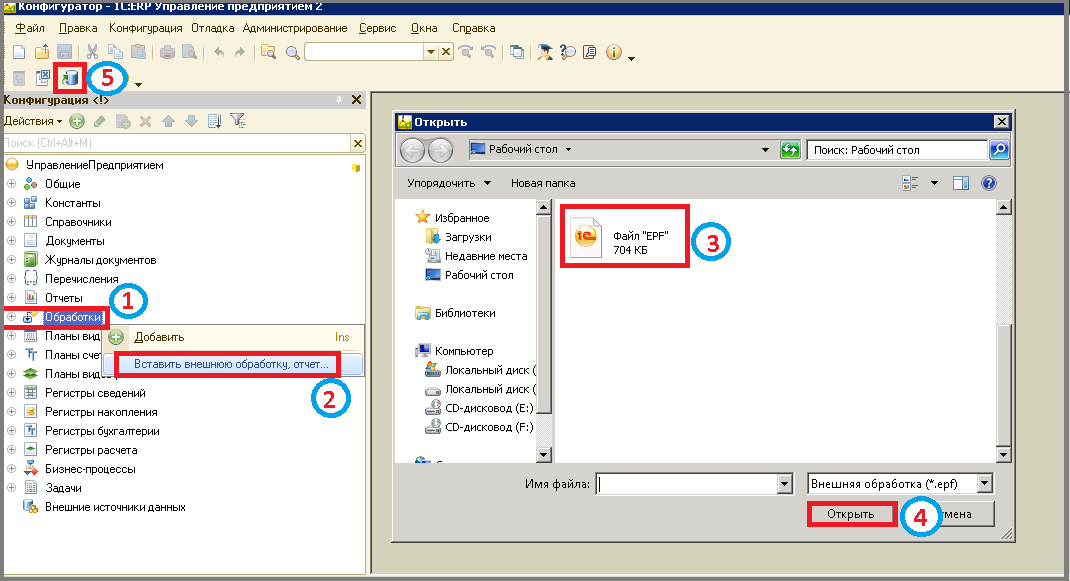This screenshot has height=581, width=1070.
Task: Choose Вставить внешнюю обработку, отчет
Action: (233, 365)
